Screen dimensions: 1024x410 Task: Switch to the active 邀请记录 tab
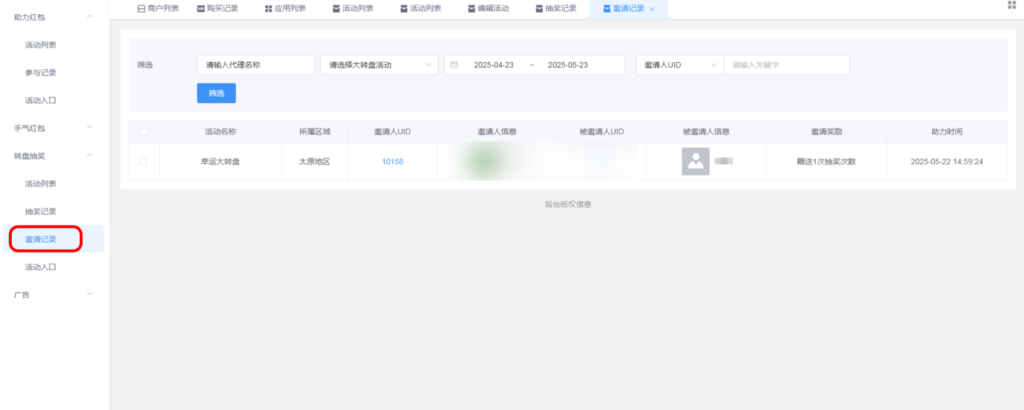(628, 9)
